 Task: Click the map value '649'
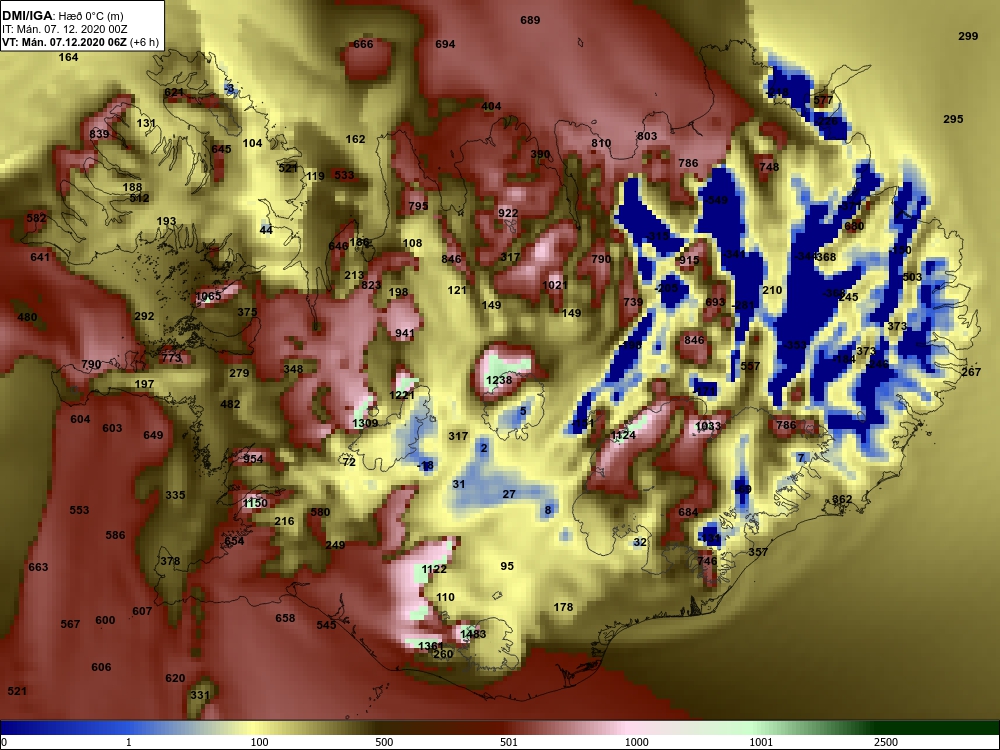point(153,436)
